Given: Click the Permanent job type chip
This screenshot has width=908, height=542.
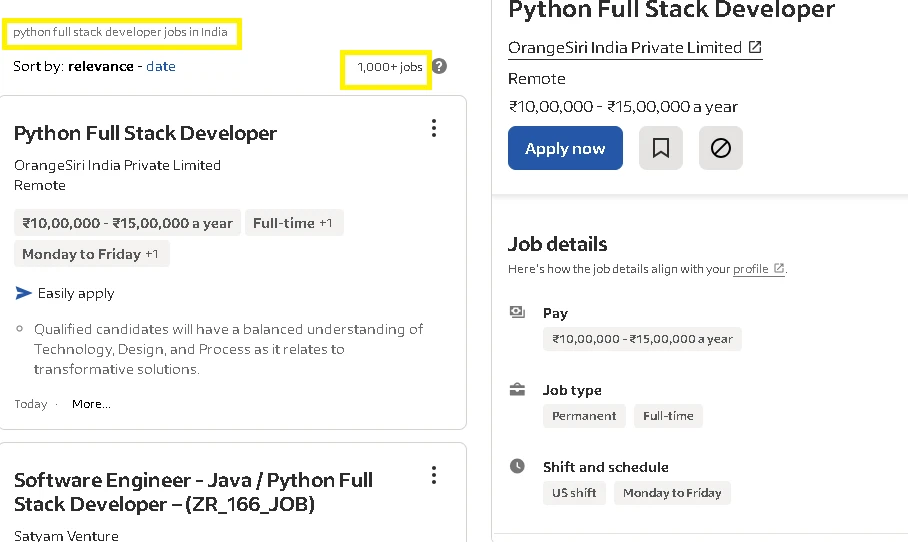Looking at the screenshot, I should tap(584, 416).
